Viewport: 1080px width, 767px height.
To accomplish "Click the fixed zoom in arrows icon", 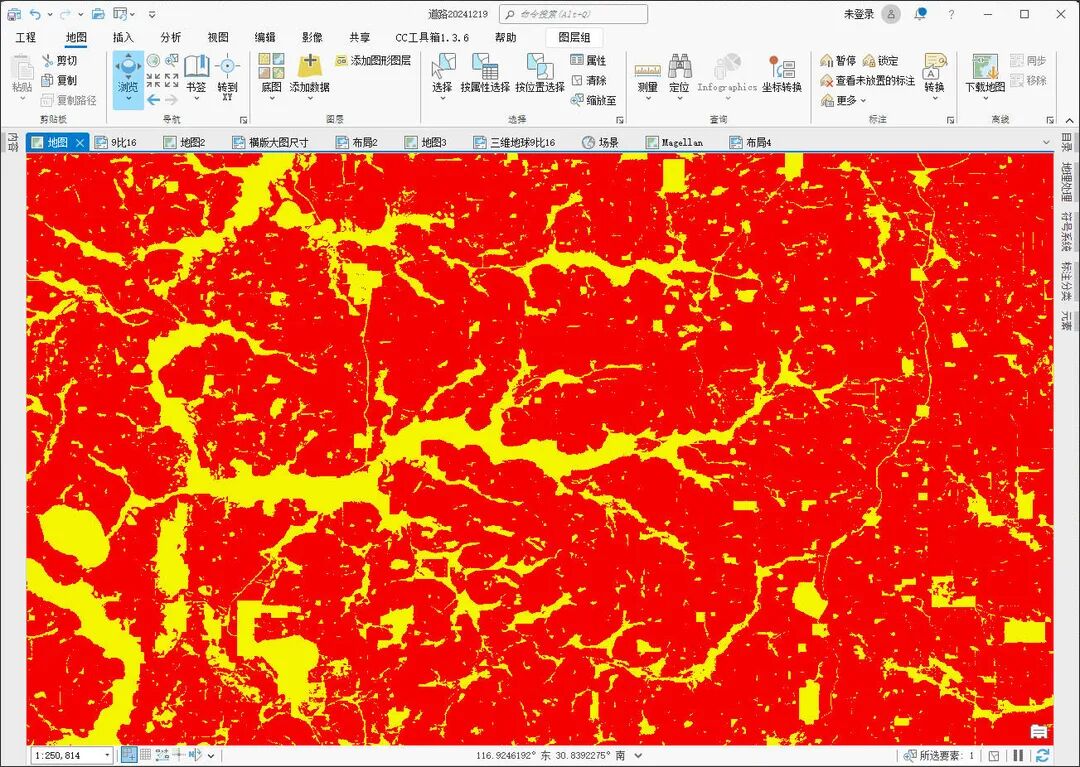I will click(153, 81).
